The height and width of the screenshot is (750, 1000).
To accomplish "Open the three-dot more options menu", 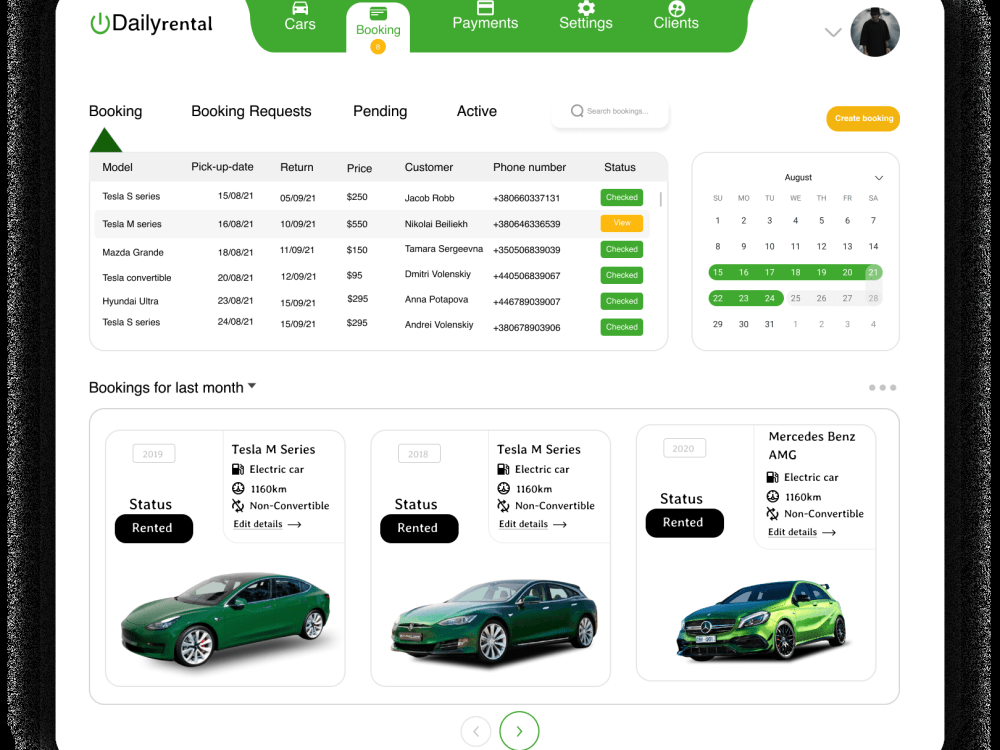I will [x=882, y=388].
